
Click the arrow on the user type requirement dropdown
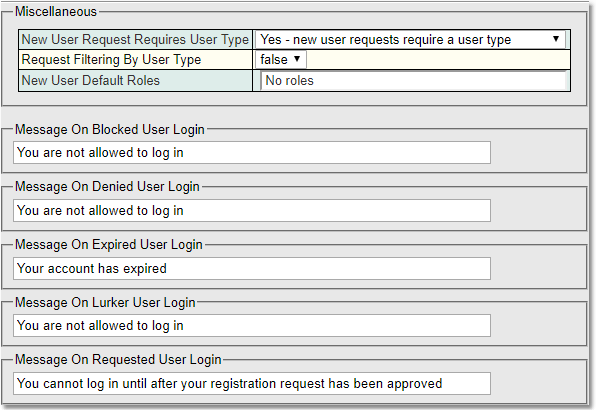point(556,39)
